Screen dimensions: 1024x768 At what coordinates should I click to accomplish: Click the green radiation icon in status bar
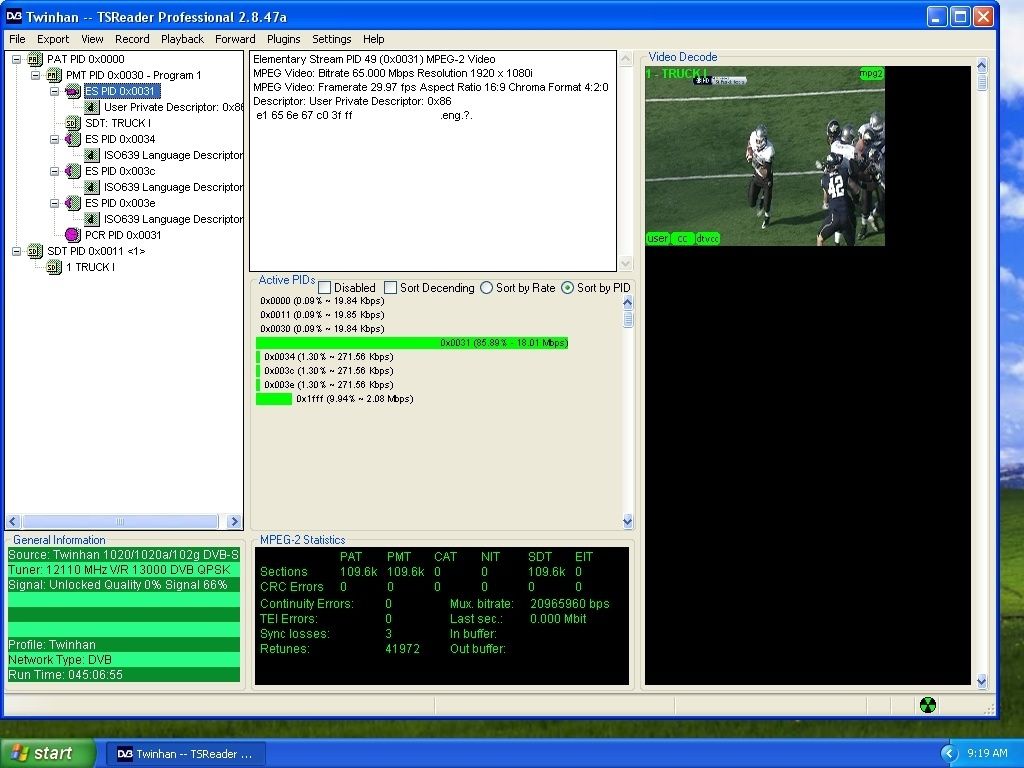pyautogui.click(x=927, y=705)
